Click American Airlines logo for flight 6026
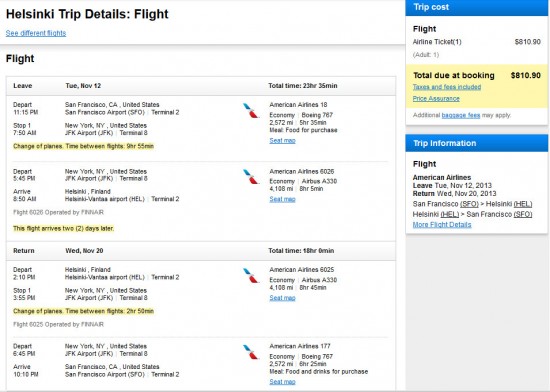Viewport: 550px width, 392px height. tap(251, 177)
